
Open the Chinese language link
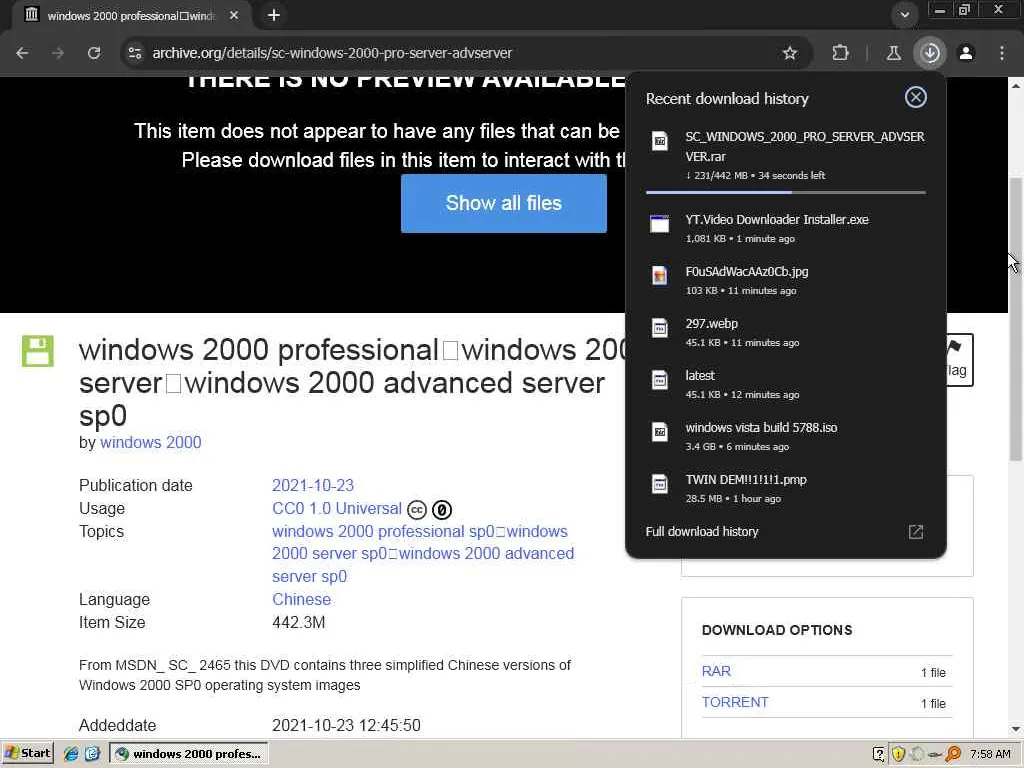(301, 599)
